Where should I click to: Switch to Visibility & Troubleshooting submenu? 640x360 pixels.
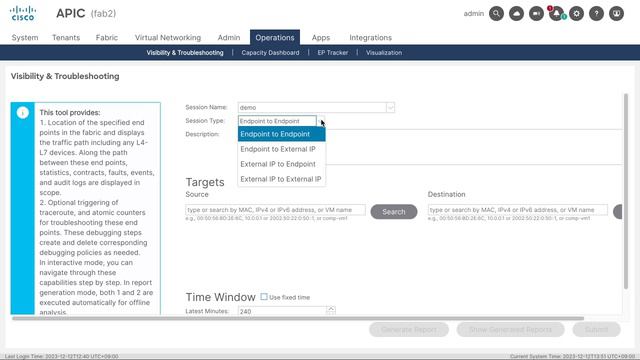(185, 53)
